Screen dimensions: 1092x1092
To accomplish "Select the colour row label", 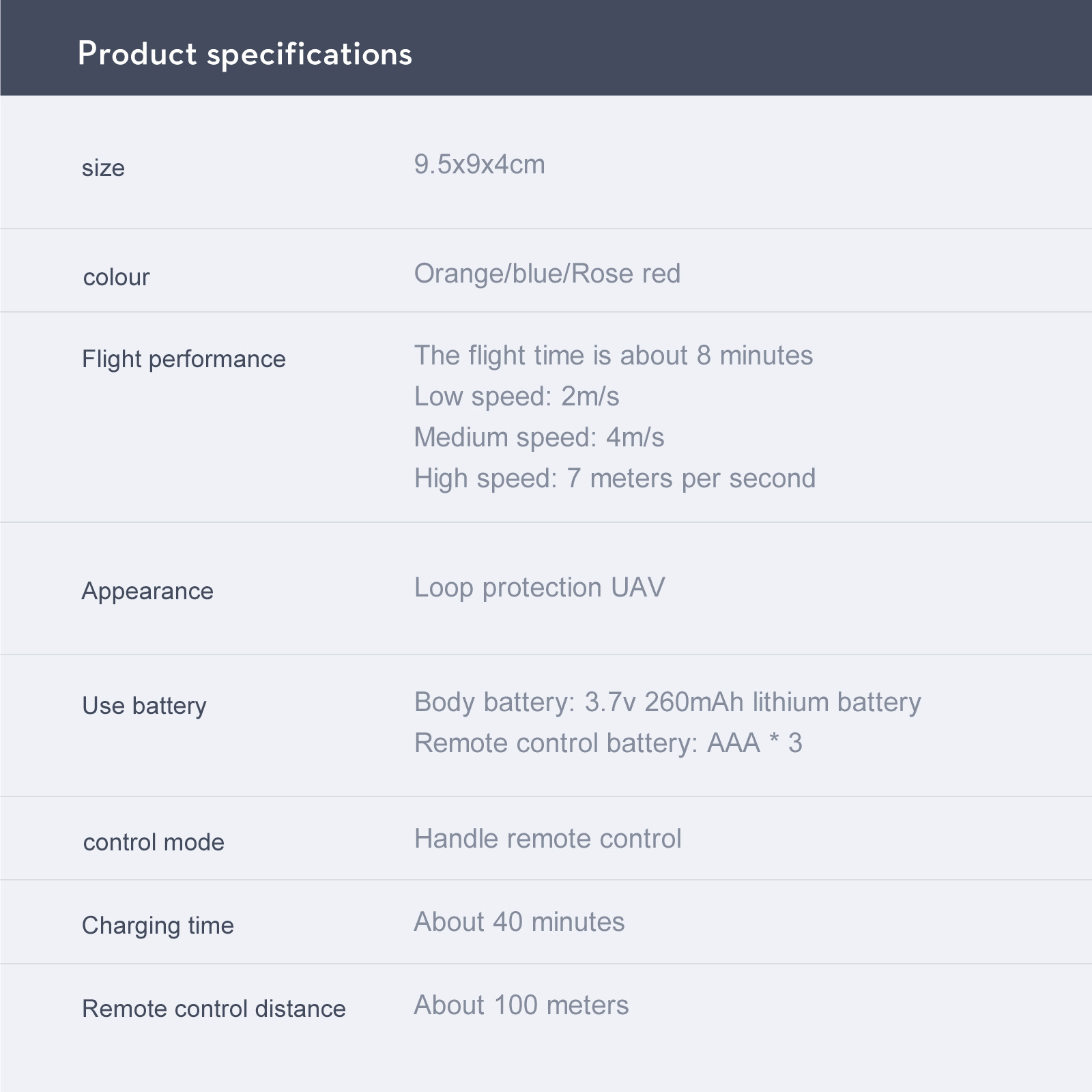I will click(x=116, y=277).
